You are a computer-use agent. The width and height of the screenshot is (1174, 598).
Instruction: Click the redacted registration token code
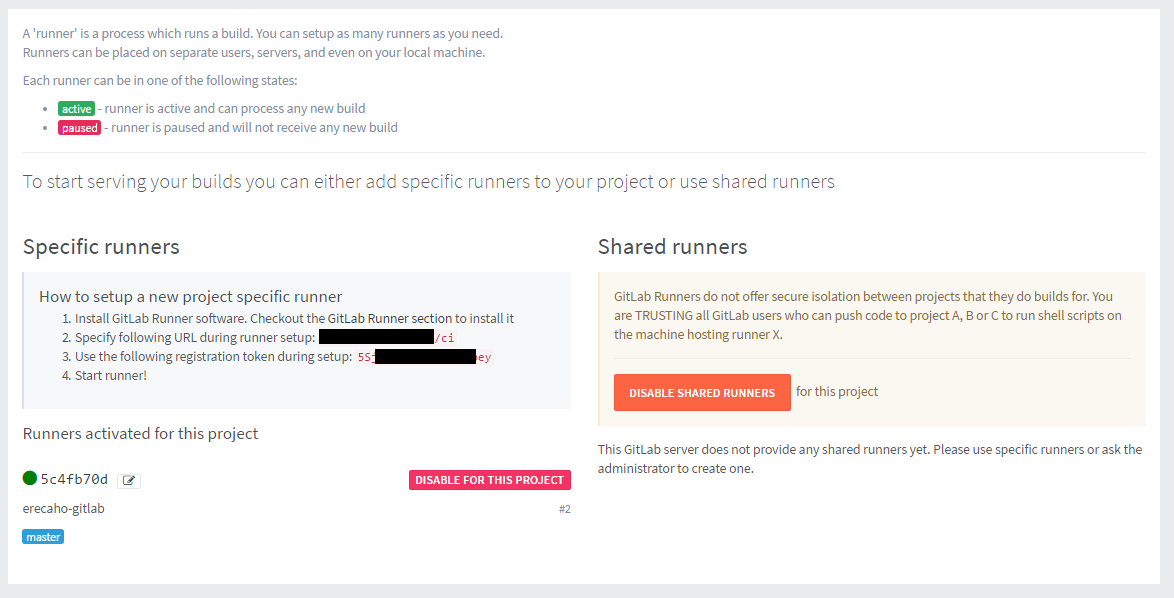[x=424, y=356]
